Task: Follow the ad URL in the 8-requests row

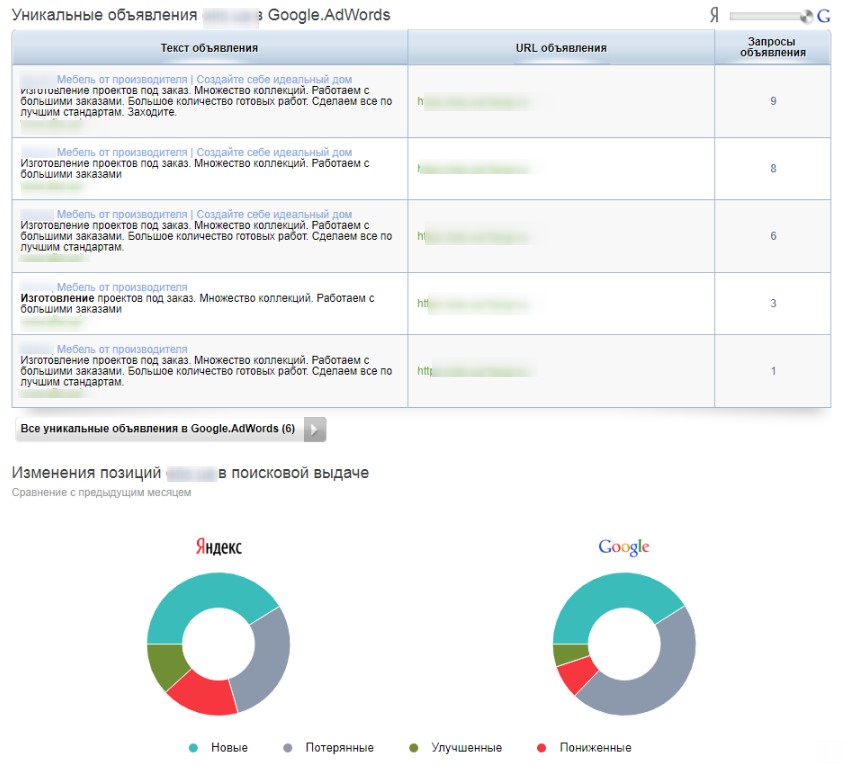Action: pos(473,168)
